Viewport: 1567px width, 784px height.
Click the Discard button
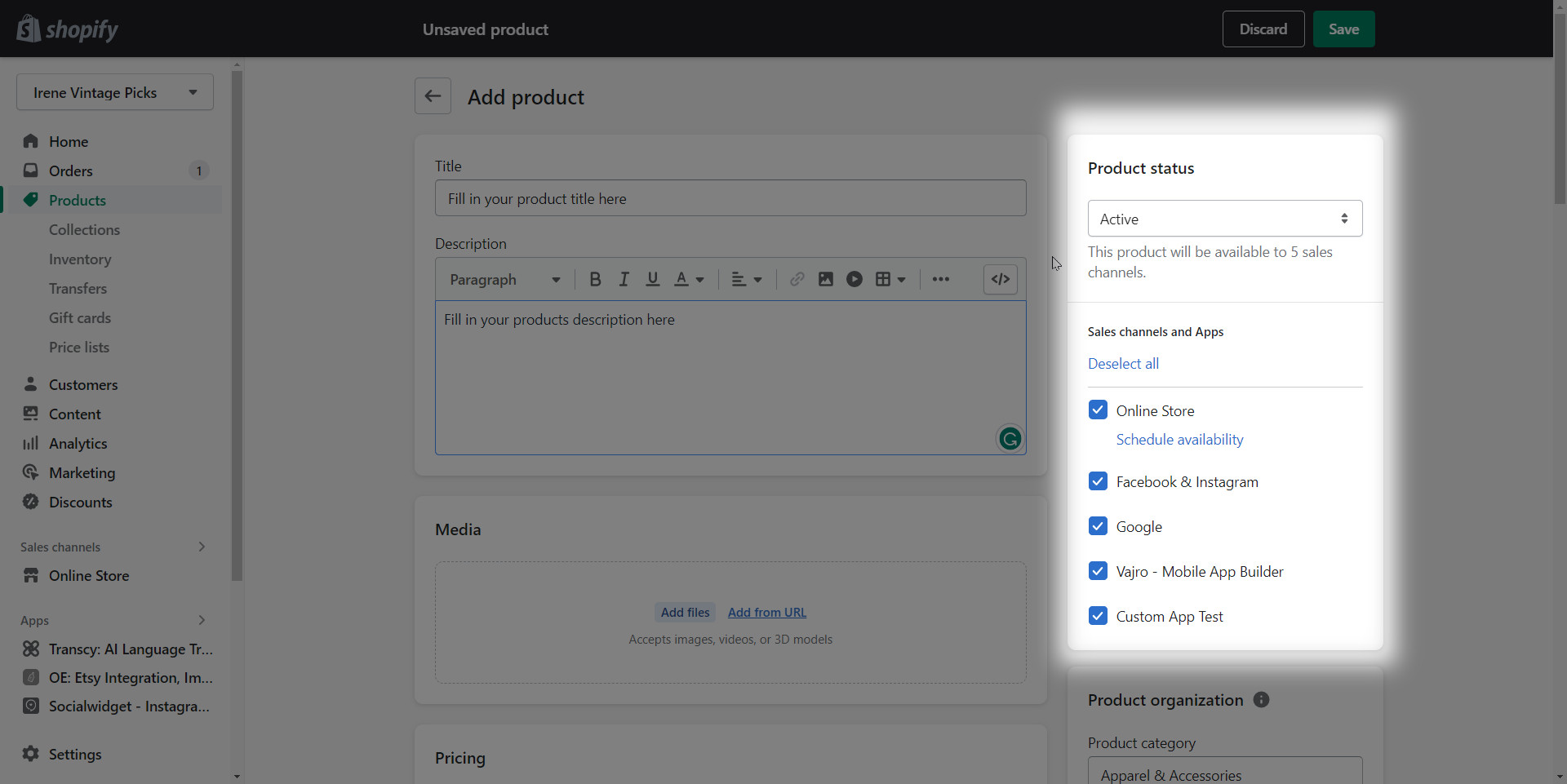click(1263, 29)
